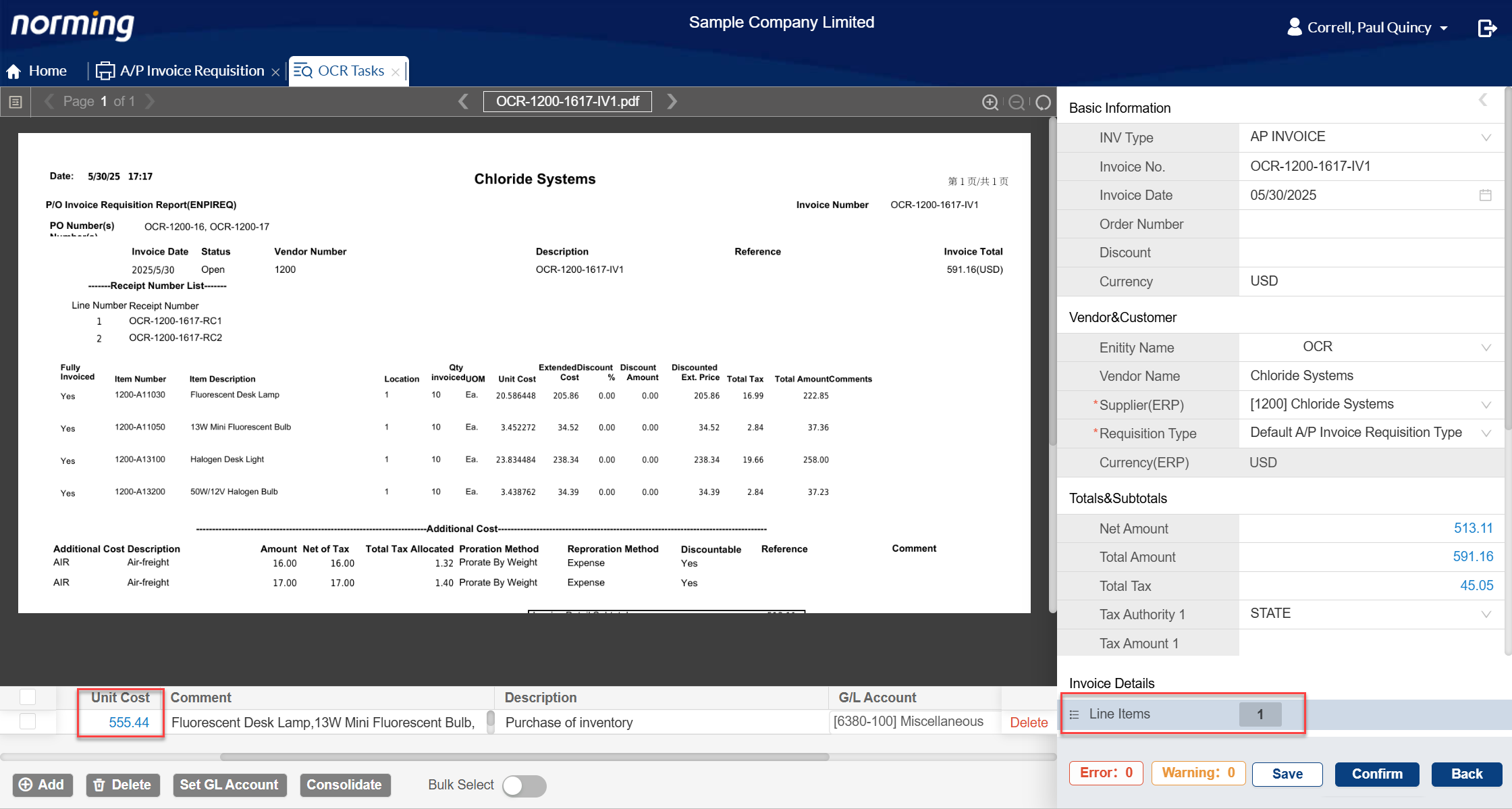Viewport: 1512px width, 809px height.
Task: Open the user menu for Correll, Paul Quincy
Action: point(1368,28)
